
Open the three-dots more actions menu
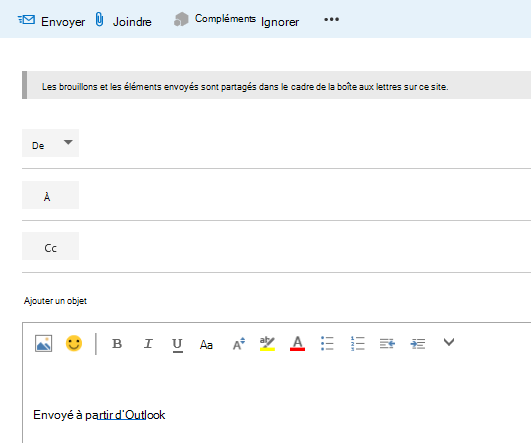[x=332, y=19]
